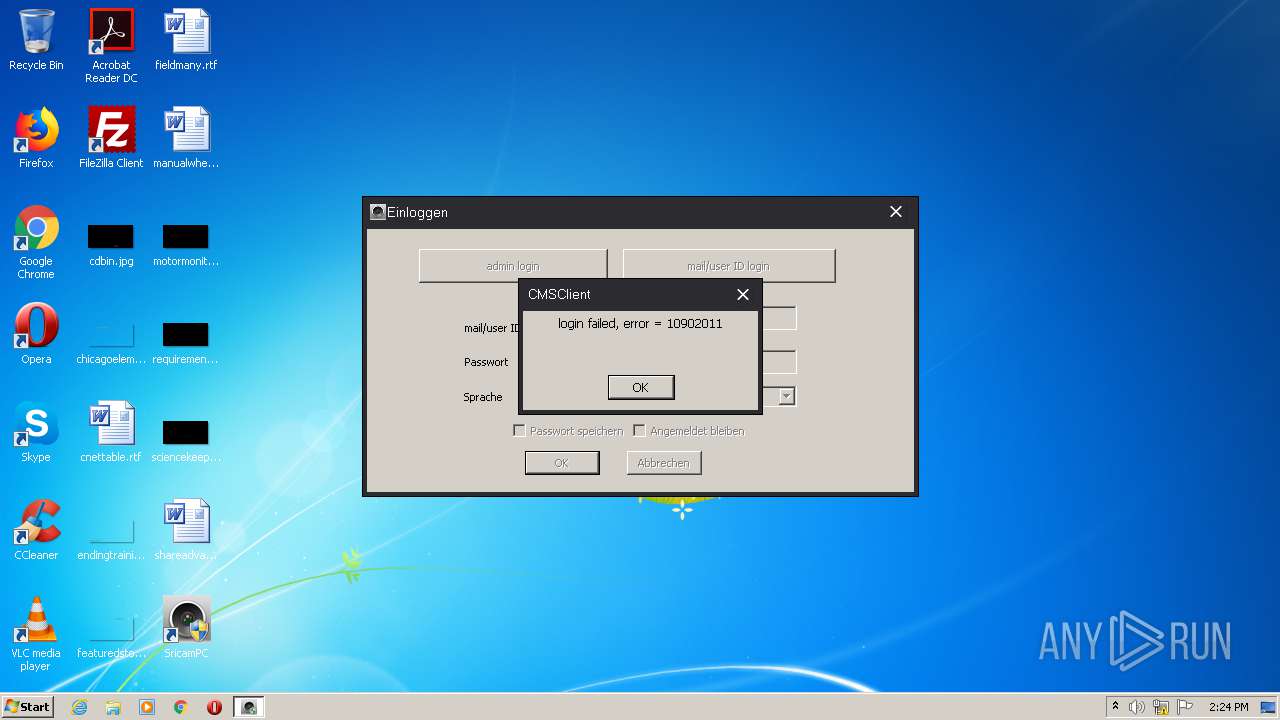Close the CMSClient error dialog
The image size is (1280, 720).
(742, 294)
